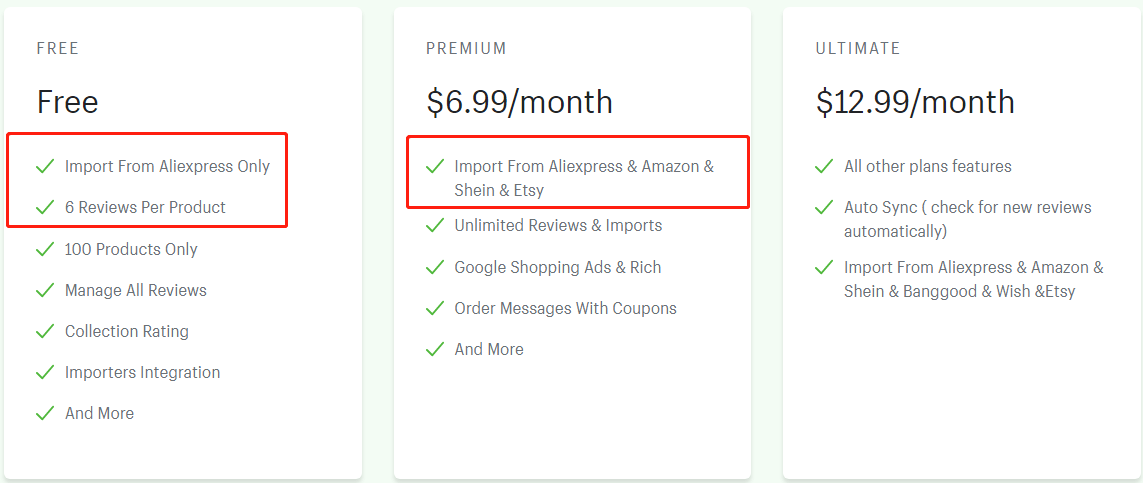1143x483 pixels.
Task: Select the FREE plan heading
Action: [x=58, y=49]
